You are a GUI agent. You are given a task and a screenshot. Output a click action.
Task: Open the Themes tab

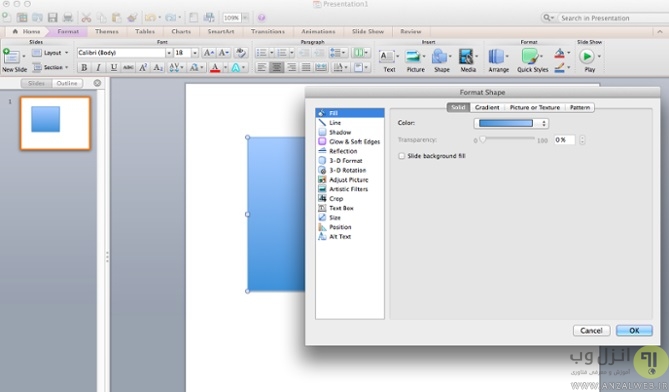click(x=107, y=32)
